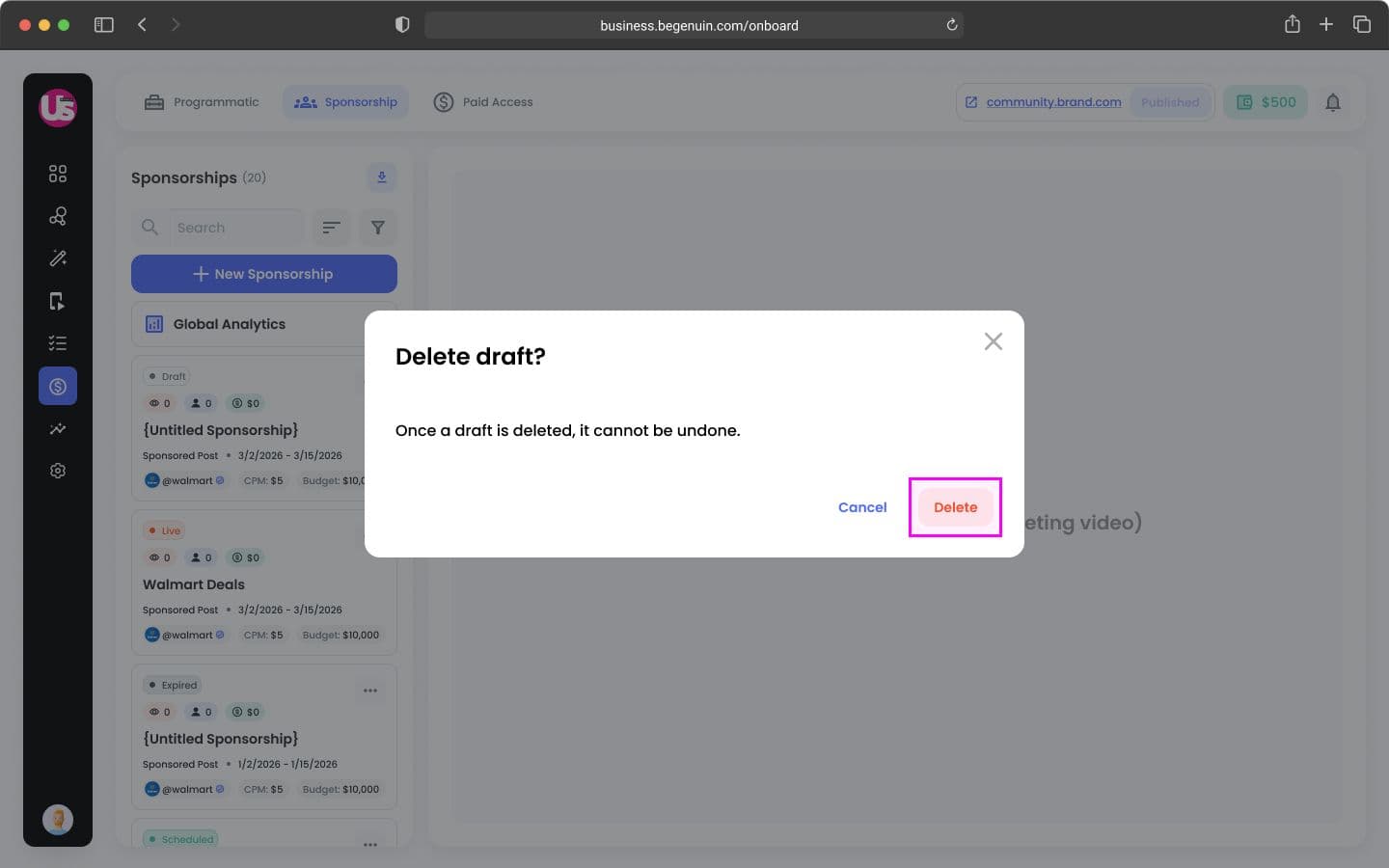This screenshot has height=868, width=1389.
Task: Click CPM: $5 chip on Expired sponsorship
Action: [x=263, y=789]
